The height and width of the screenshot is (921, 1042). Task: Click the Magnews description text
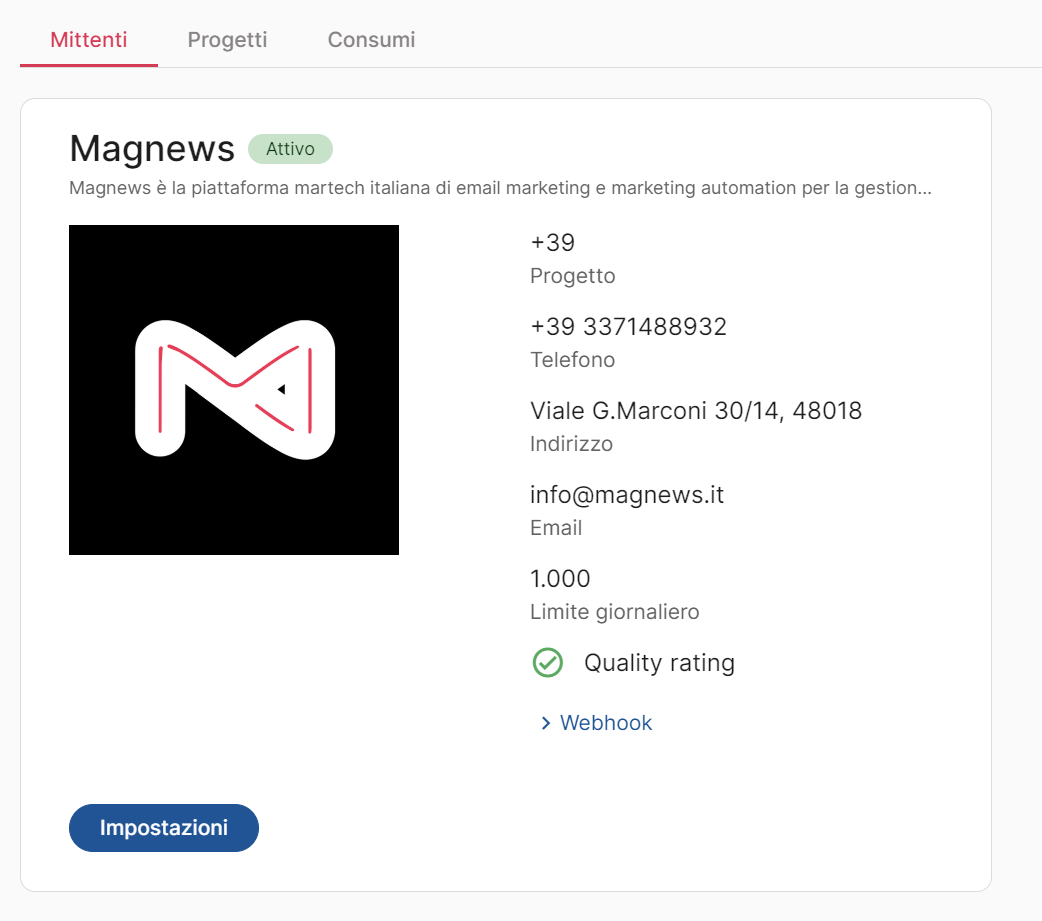pyautogui.click(x=500, y=188)
